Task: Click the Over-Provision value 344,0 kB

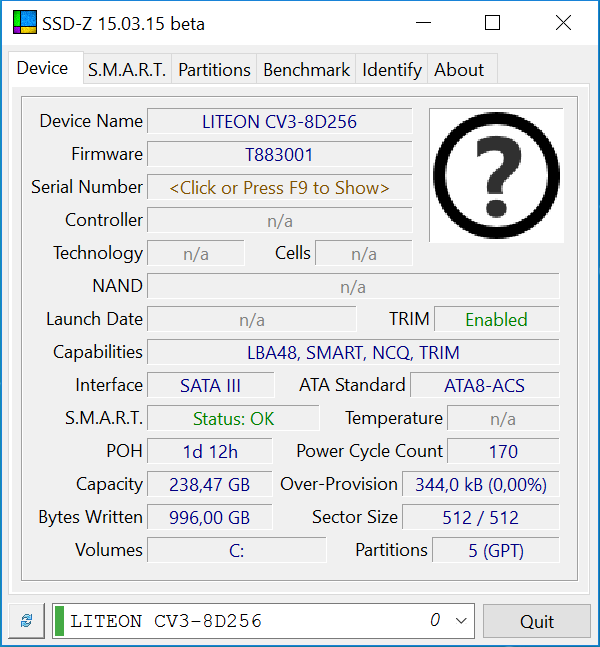Action: (481, 484)
